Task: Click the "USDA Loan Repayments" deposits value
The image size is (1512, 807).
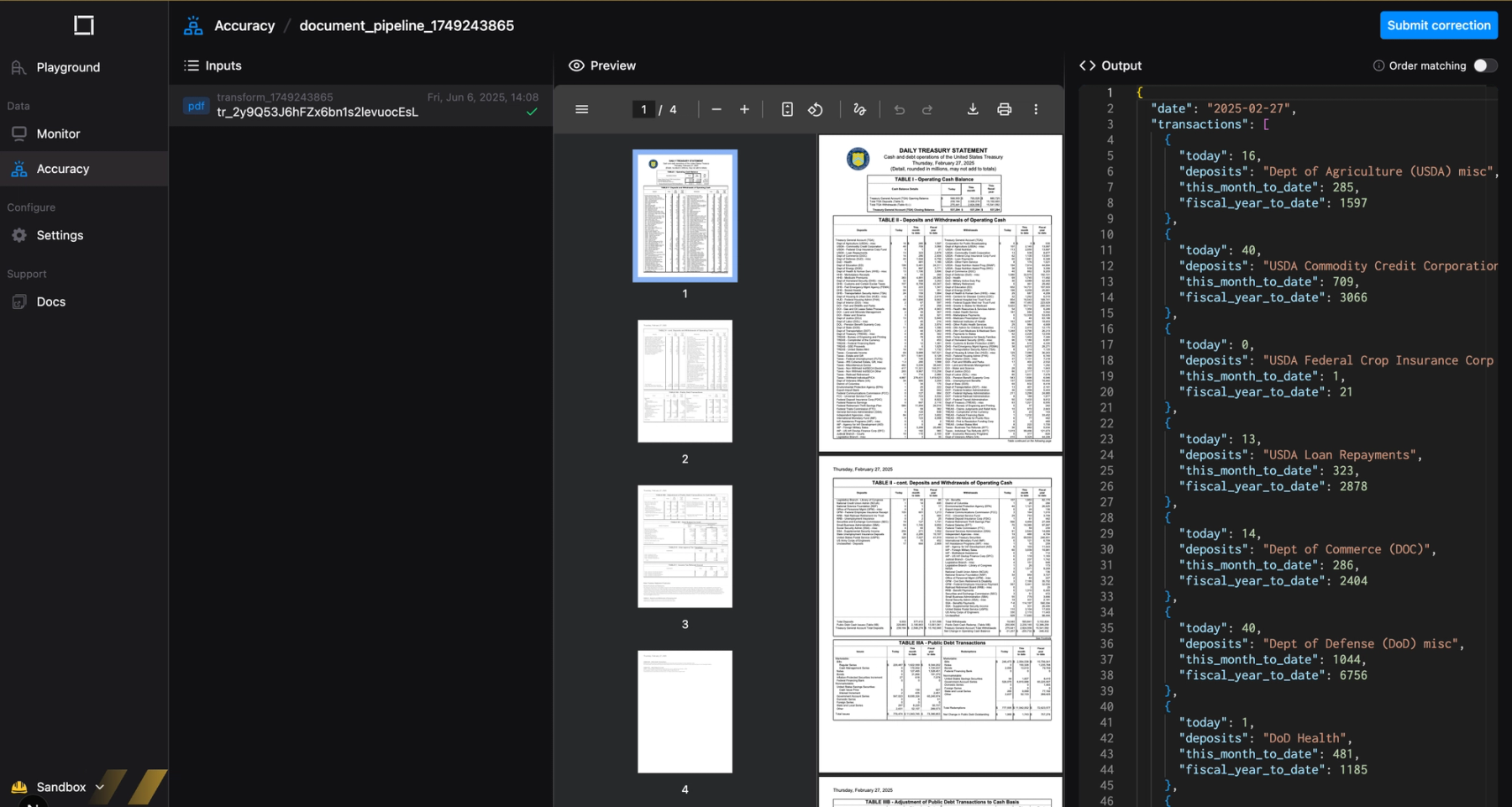Action: (1339, 455)
